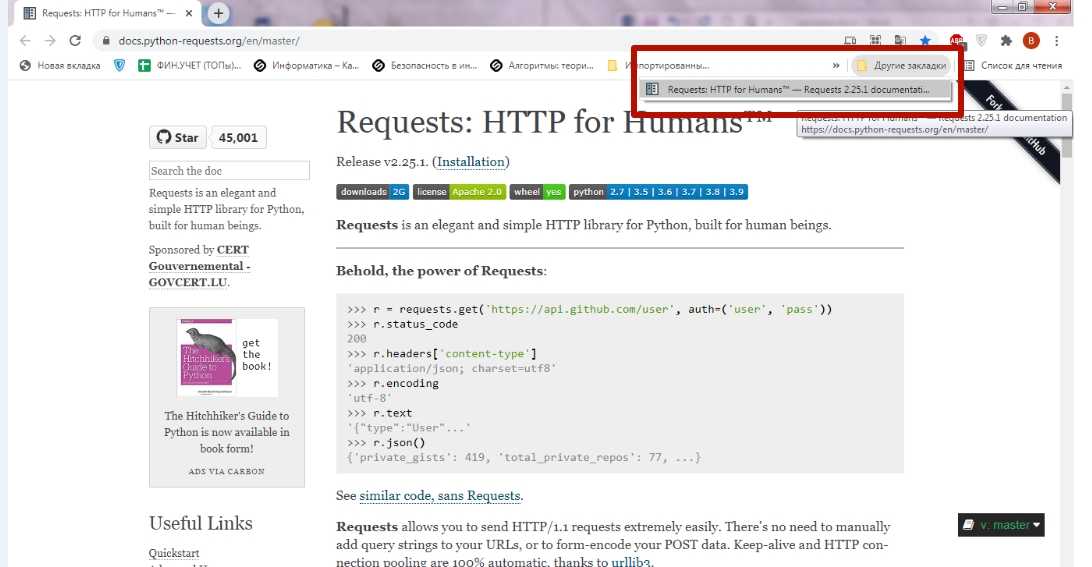The width and height of the screenshot is (1092, 567).
Task: Open the Installation link
Action: (472, 162)
